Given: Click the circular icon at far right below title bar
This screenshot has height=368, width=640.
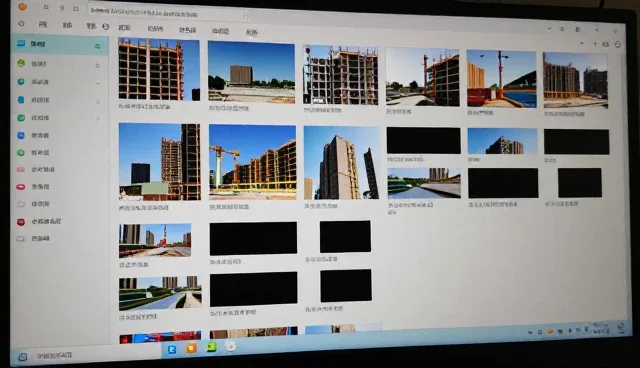Looking at the screenshot, I should 618,44.
